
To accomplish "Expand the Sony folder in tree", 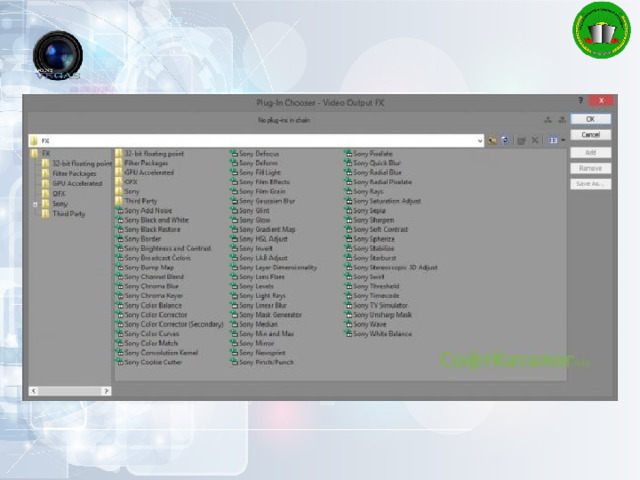I will point(35,204).
